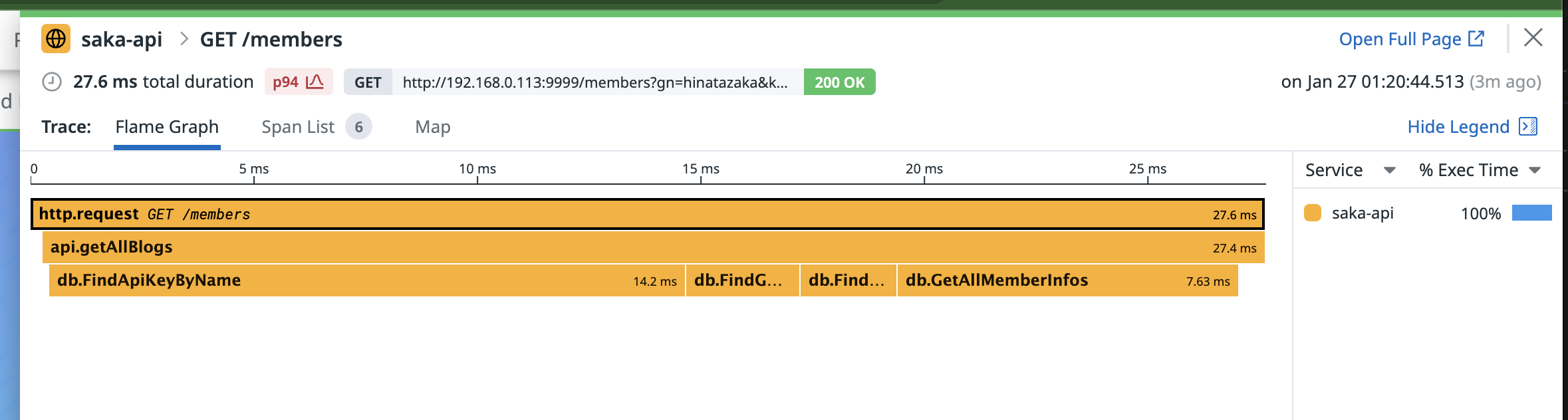Click the GET method badge
This screenshot has width=1568, height=420.
tap(368, 82)
